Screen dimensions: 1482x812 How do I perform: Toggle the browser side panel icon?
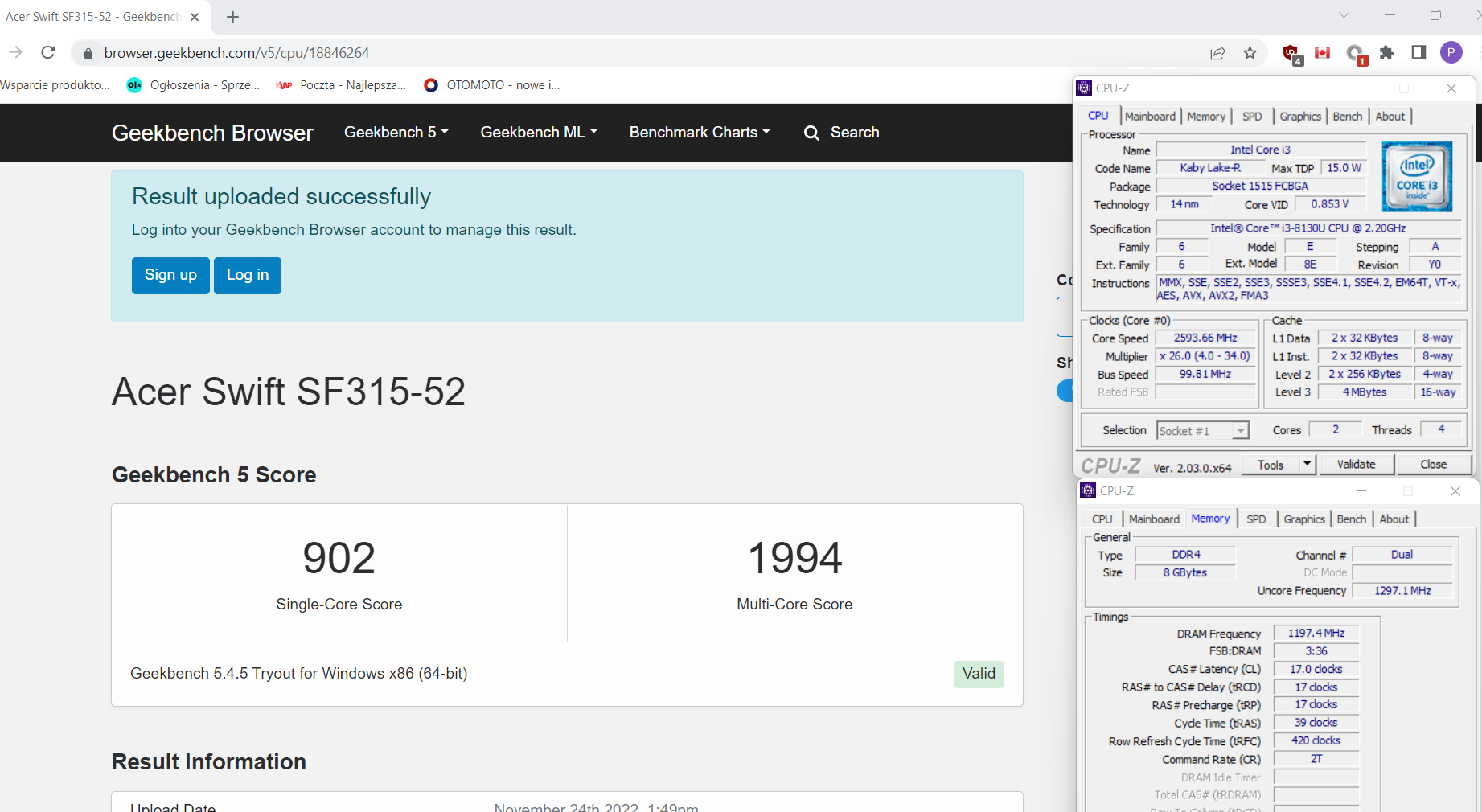1418,53
